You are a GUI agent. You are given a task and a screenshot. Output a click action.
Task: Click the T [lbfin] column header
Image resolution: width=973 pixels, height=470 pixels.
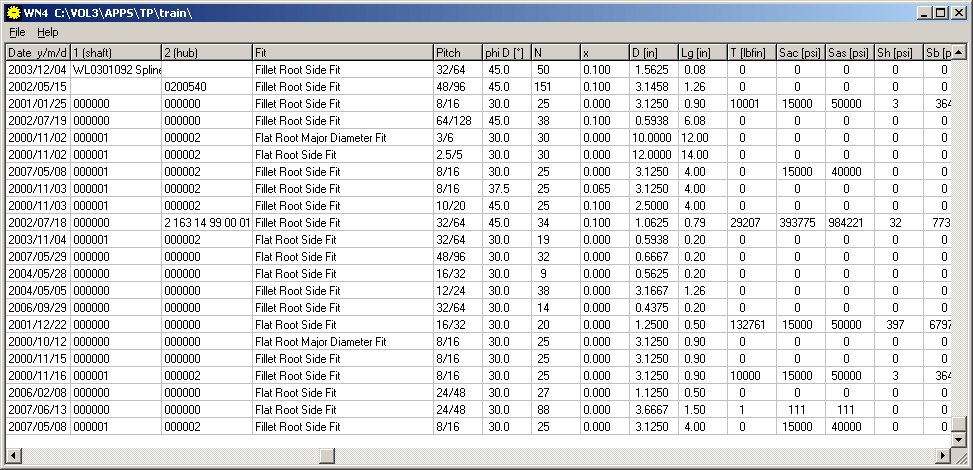point(750,52)
